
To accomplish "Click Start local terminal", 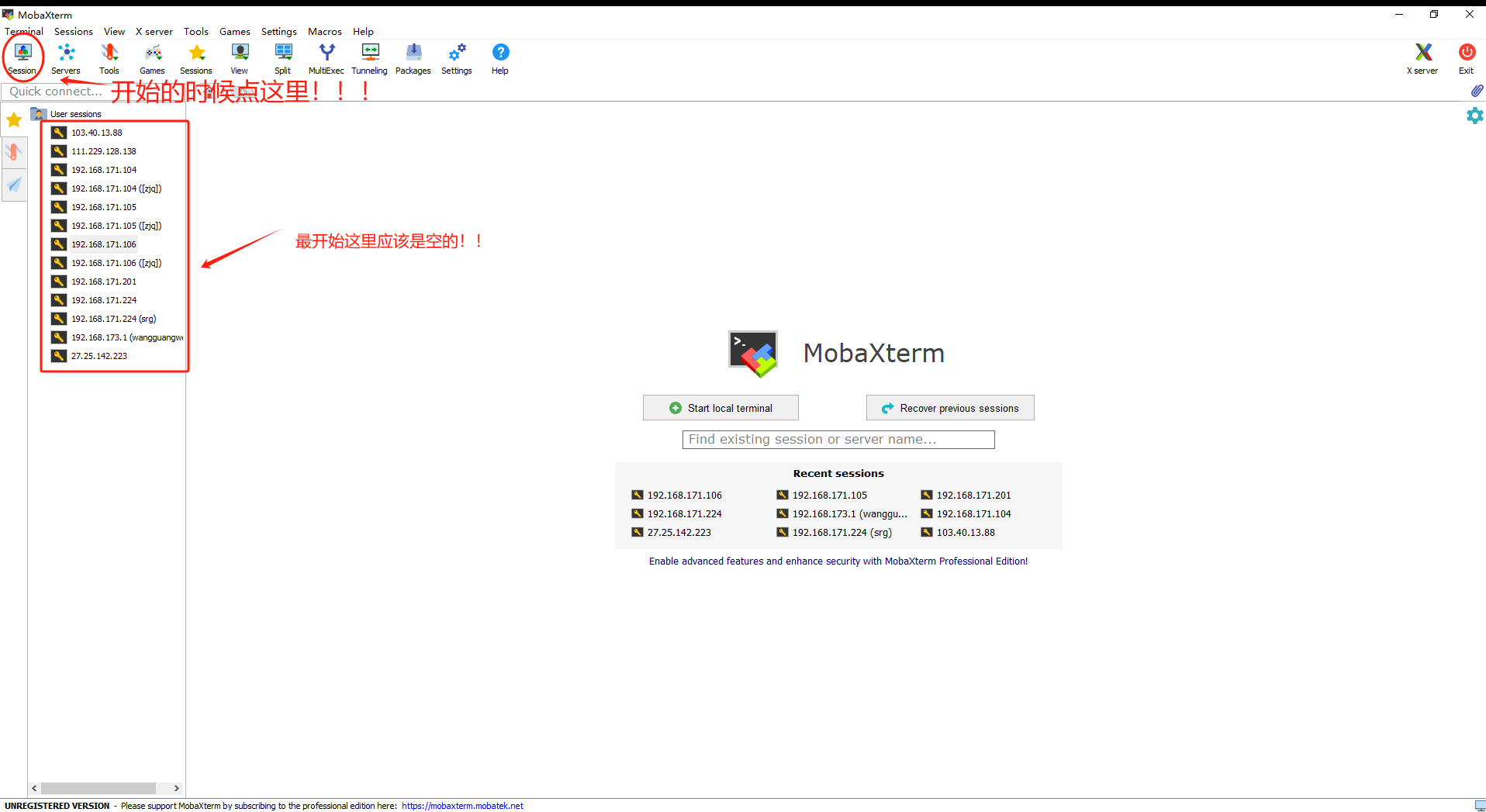I will (720, 407).
